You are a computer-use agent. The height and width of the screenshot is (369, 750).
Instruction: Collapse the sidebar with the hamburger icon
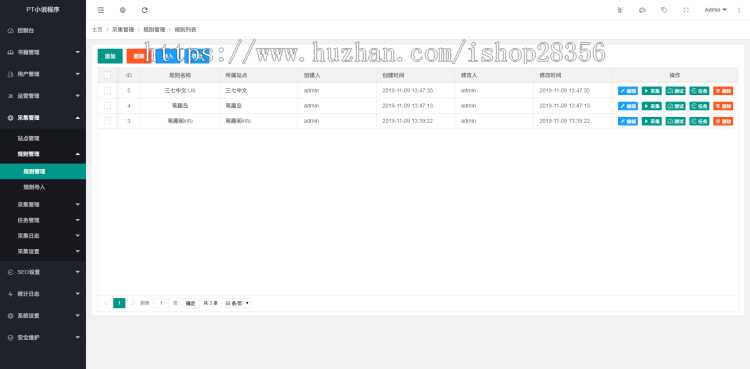[100, 10]
